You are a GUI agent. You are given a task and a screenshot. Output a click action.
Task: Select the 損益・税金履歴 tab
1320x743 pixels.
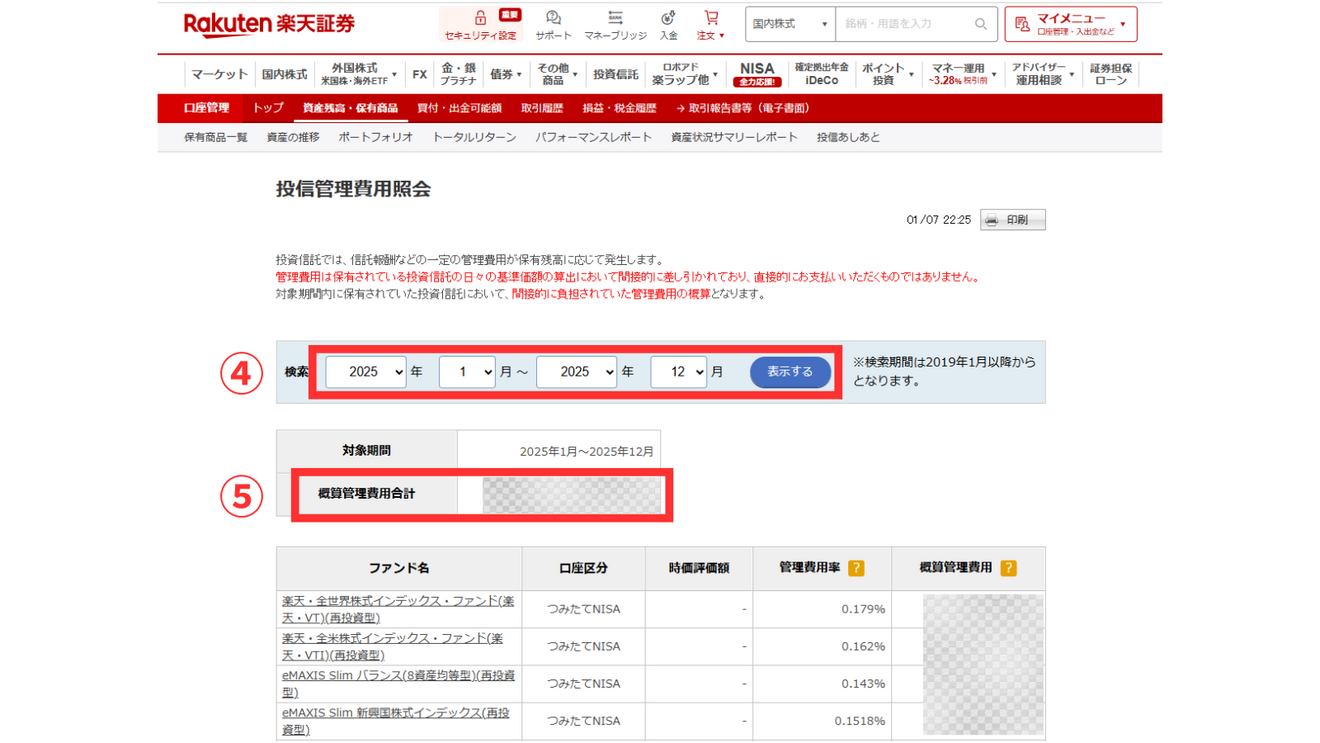coord(619,108)
